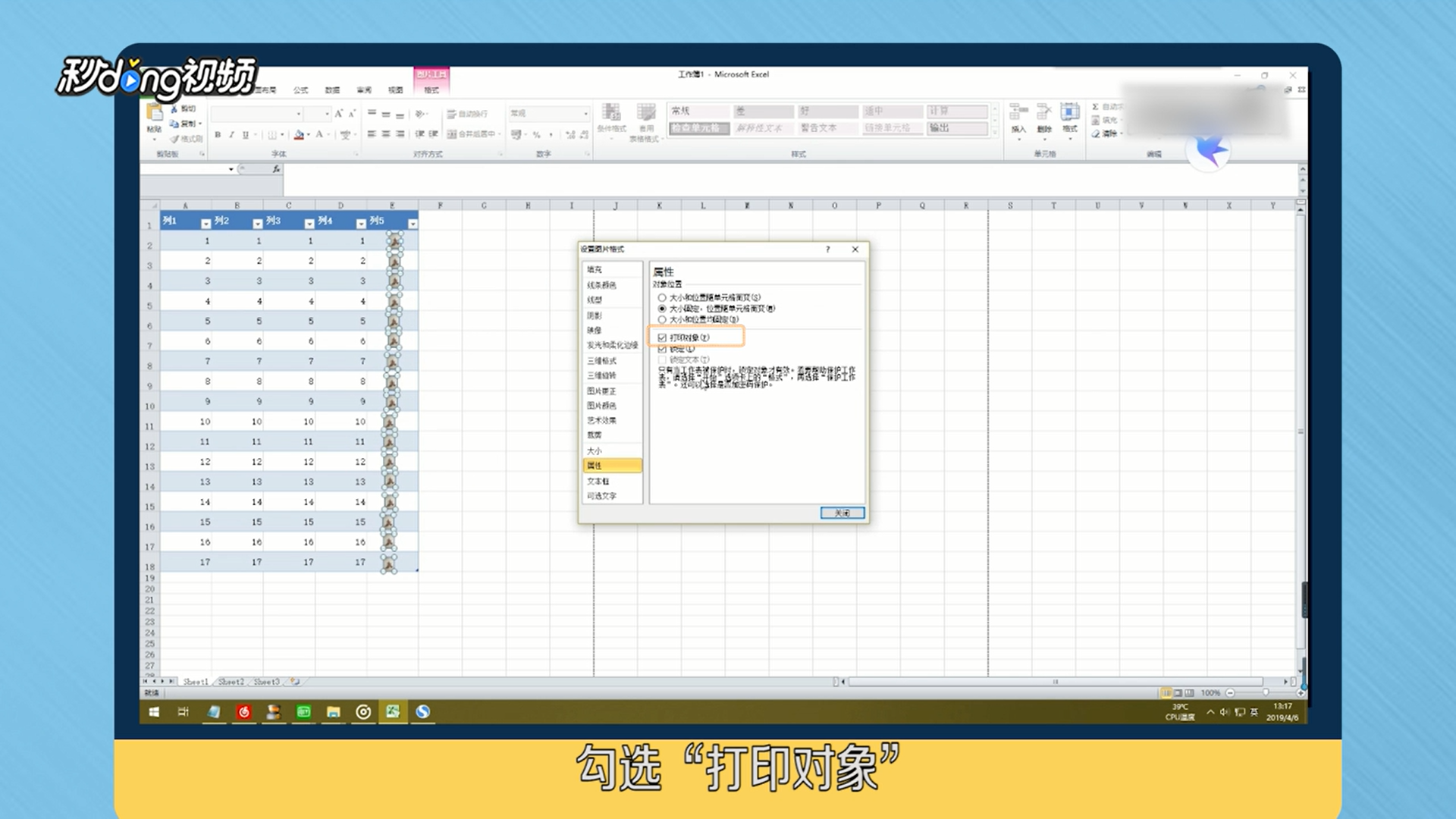Image resolution: width=1456 pixels, height=819 pixels.
Task: Select 填充 (Fill) in the dialog sidebar
Action: click(x=595, y=270)
